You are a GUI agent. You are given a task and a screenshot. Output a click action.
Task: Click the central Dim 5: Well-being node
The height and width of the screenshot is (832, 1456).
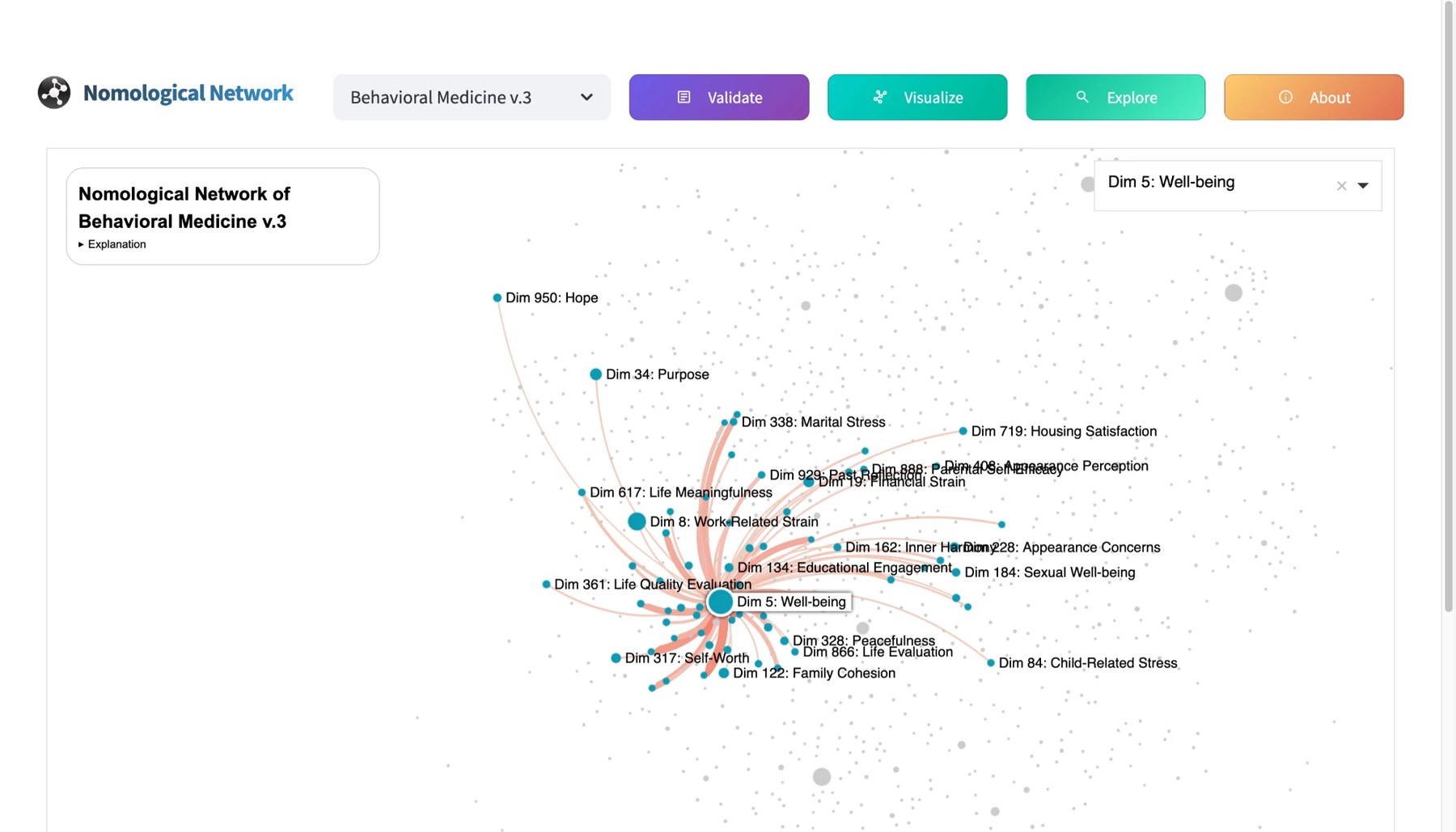(720, 602)
